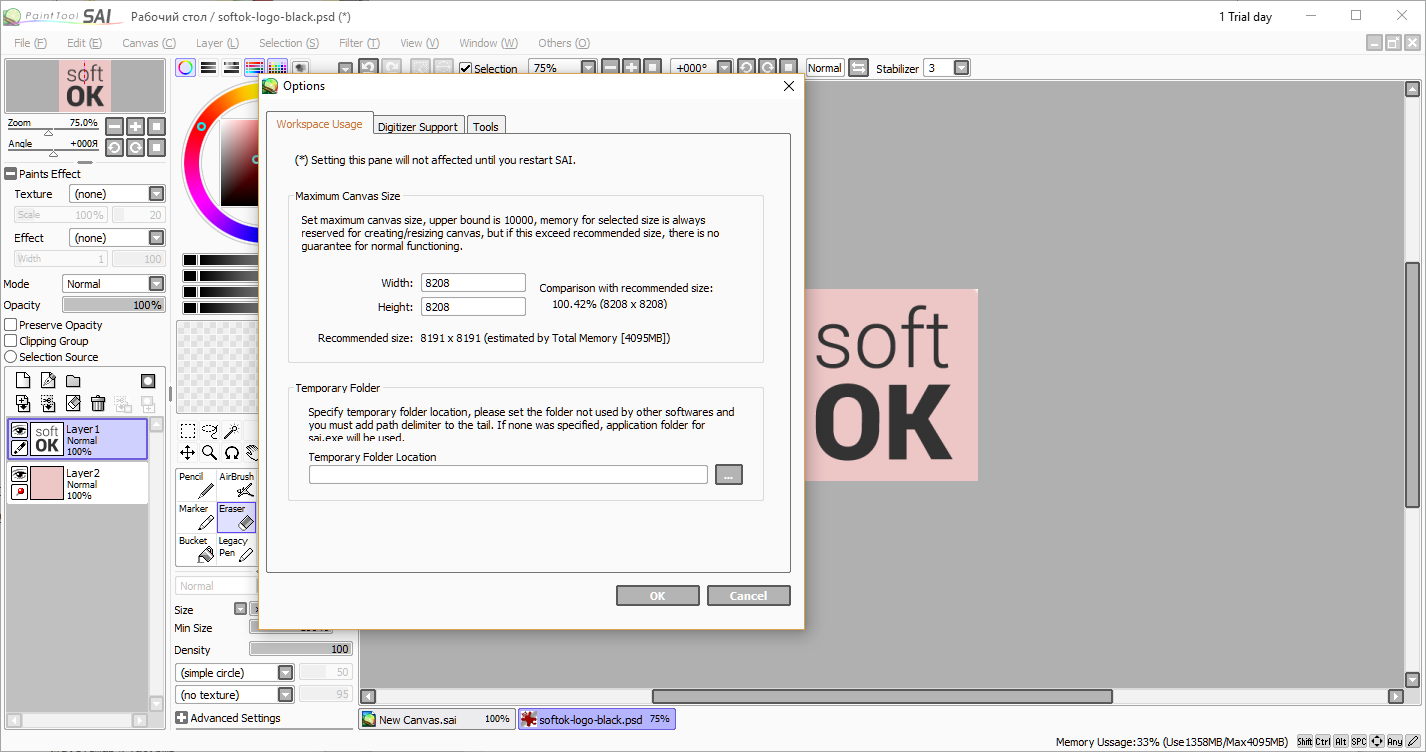
Task: Collapse the Paints Effect section
Action: (x=11, y=174)
